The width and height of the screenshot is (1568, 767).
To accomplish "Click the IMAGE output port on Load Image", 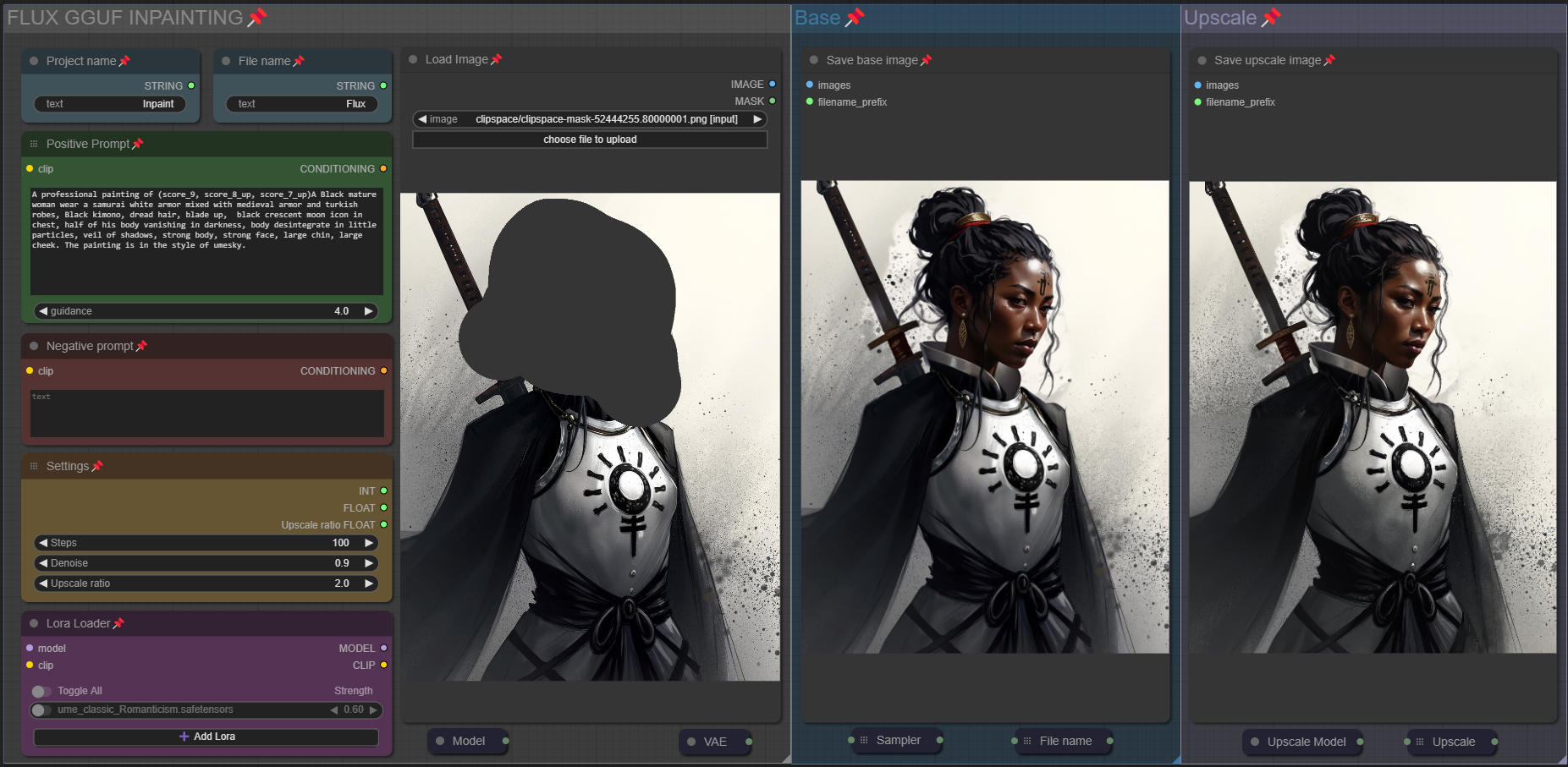I will pos(772,85).
